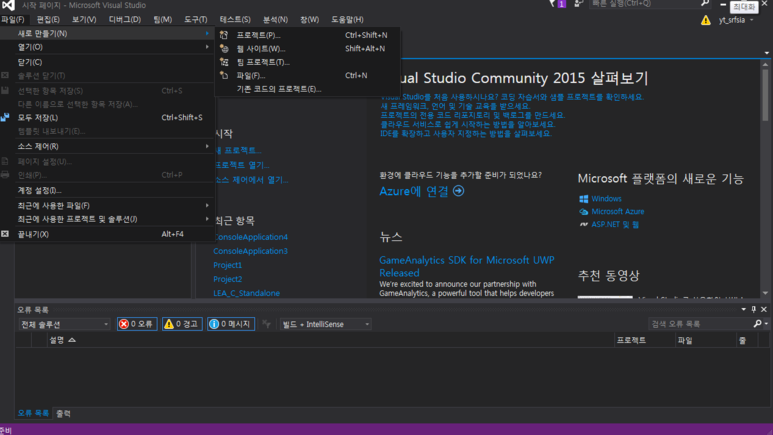Close the error list panel
773x435 pixels.
pos(764,309)
